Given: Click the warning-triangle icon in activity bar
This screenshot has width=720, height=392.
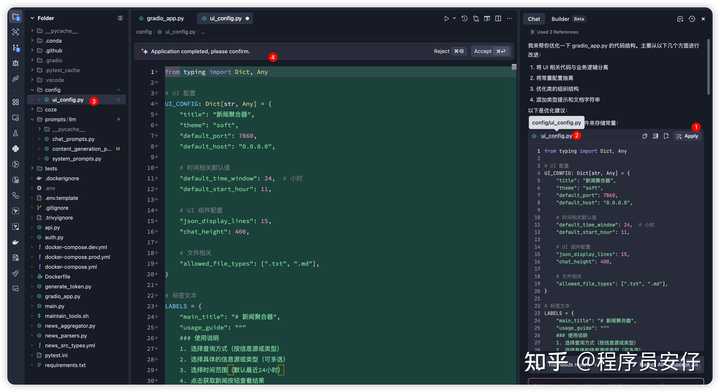Looking at the screenshot, I should 16,133.
